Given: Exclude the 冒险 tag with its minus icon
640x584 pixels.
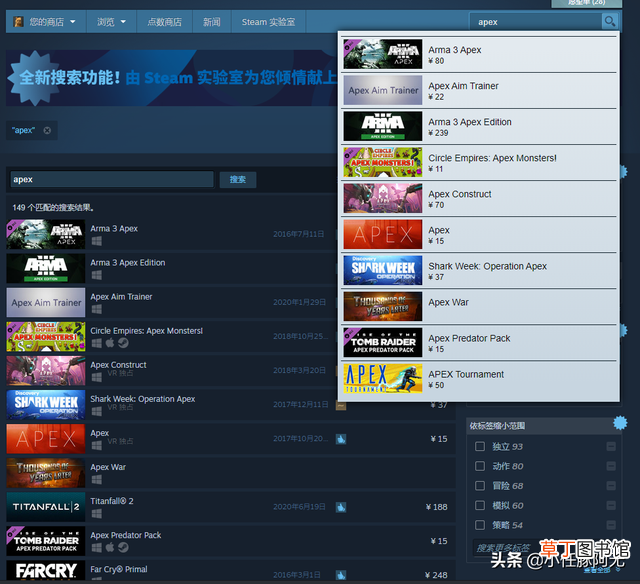Looking at the screenshot, I should tap(611, 486).
